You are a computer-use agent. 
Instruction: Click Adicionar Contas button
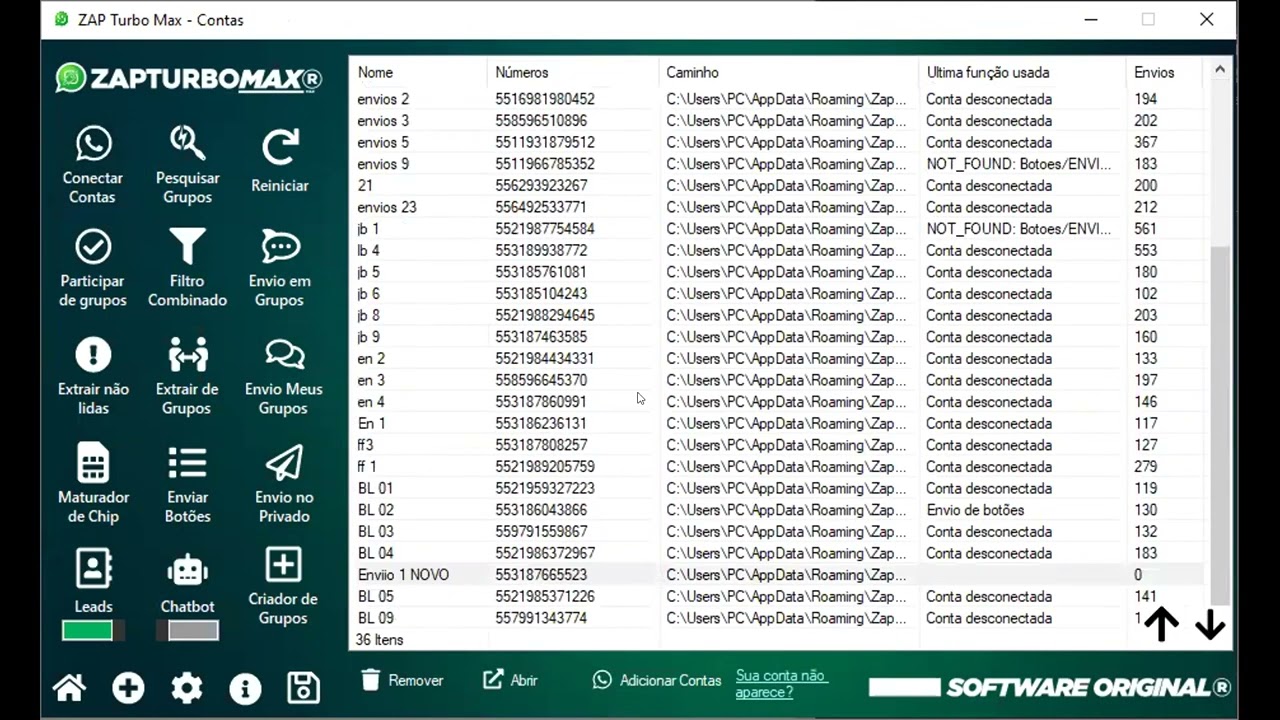[x=656, y=680]
